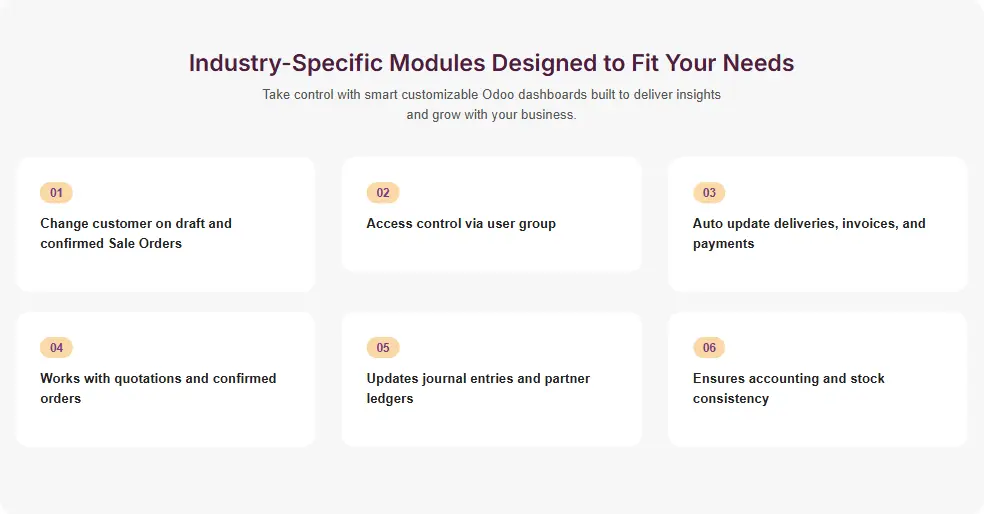Screen dimensions: 984x514
Task: Click the 01 number badge
Action: [56, 193]
